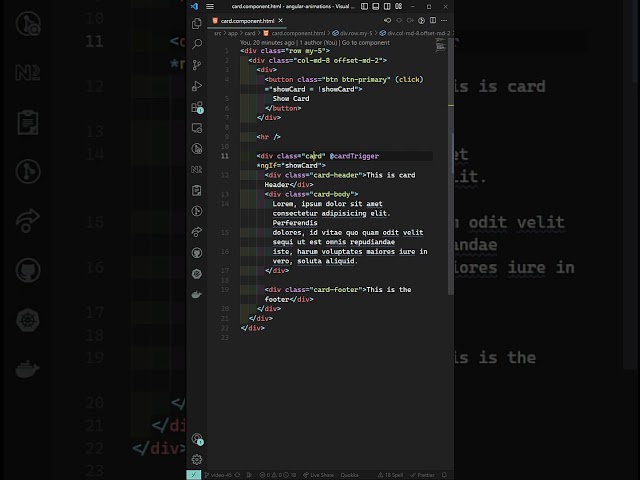Open the Remote Explorer view

tap(197, 128)
